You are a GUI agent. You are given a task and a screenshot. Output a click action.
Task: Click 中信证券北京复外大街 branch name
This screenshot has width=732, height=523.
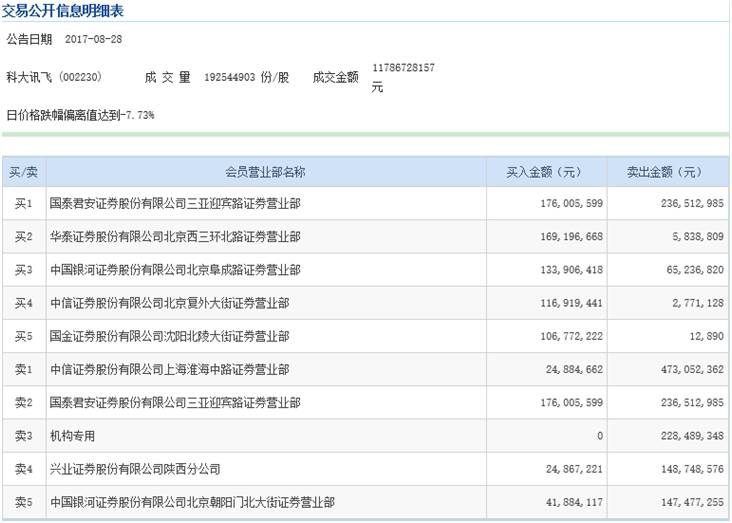coord(169,303)
